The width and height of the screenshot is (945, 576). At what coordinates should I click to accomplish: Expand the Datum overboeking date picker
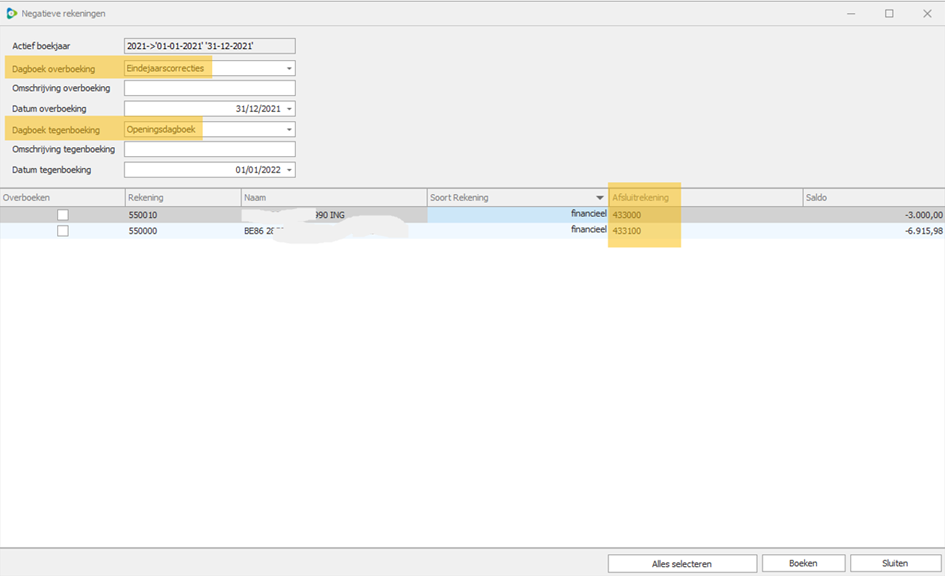[289, 109]
